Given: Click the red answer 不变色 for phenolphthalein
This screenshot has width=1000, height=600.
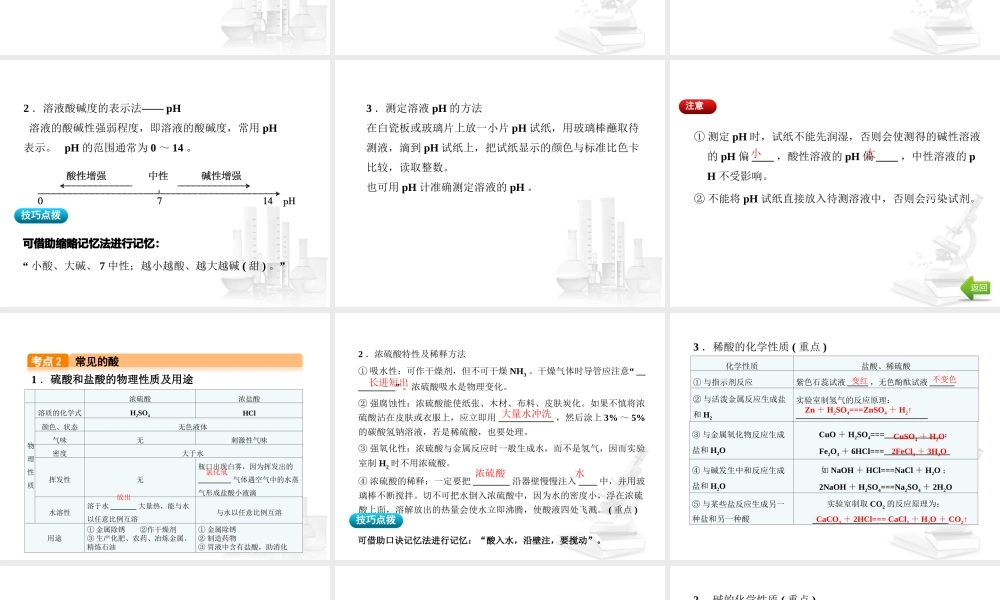Looking at the screenshot, I should pos(945,379).
